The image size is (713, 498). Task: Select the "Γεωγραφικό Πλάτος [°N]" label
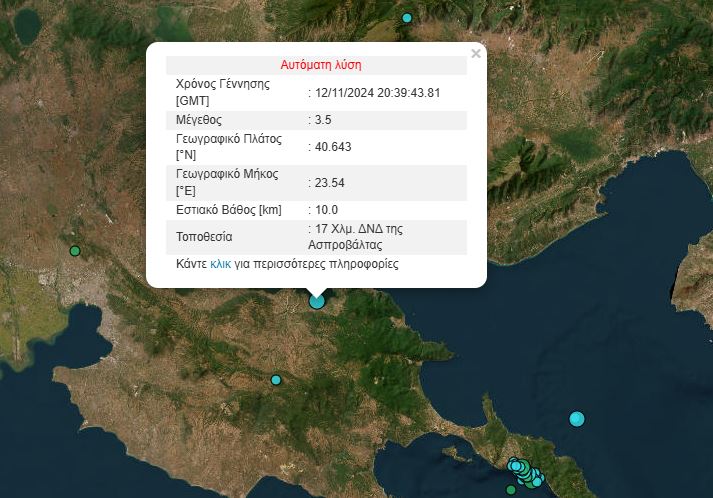(229, 147)
